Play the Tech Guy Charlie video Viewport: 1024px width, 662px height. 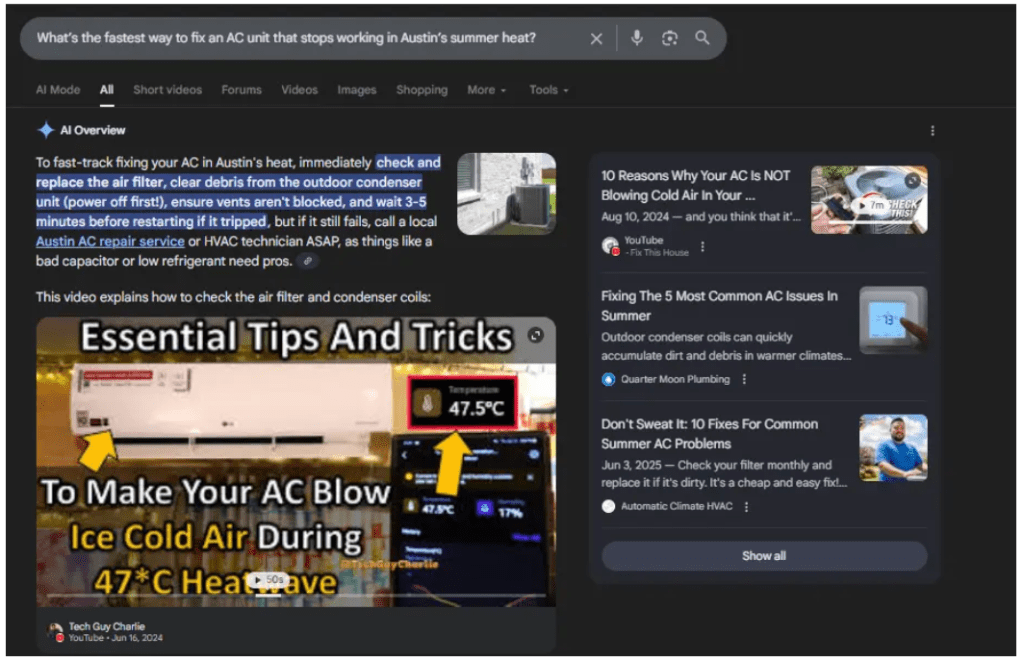[x=296, y=462]
